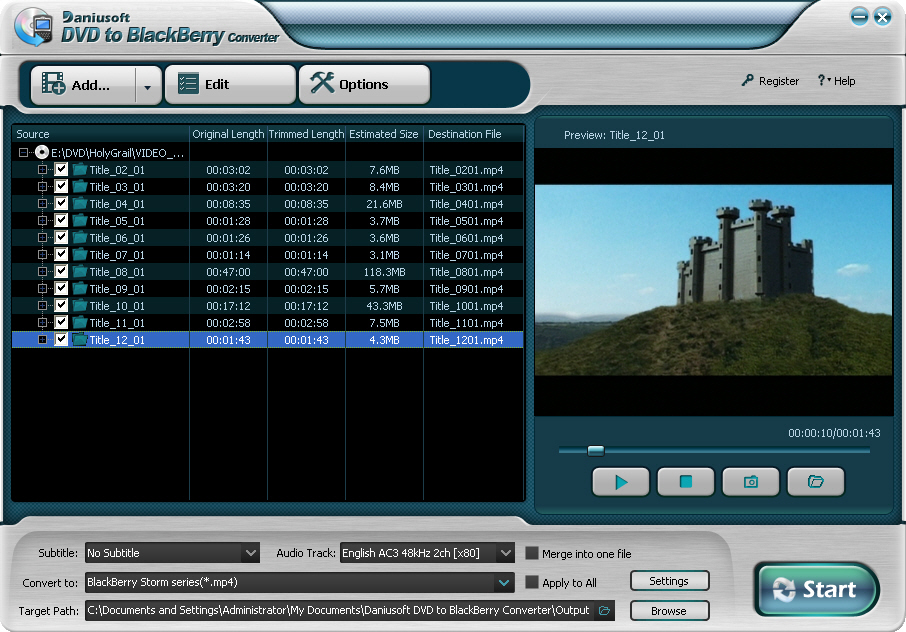Open the Help menu

click(x=836, y=81)
